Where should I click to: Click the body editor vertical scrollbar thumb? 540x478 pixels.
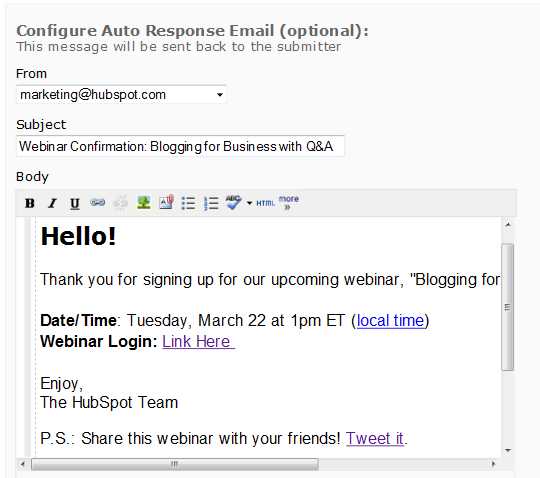[508, 307]
